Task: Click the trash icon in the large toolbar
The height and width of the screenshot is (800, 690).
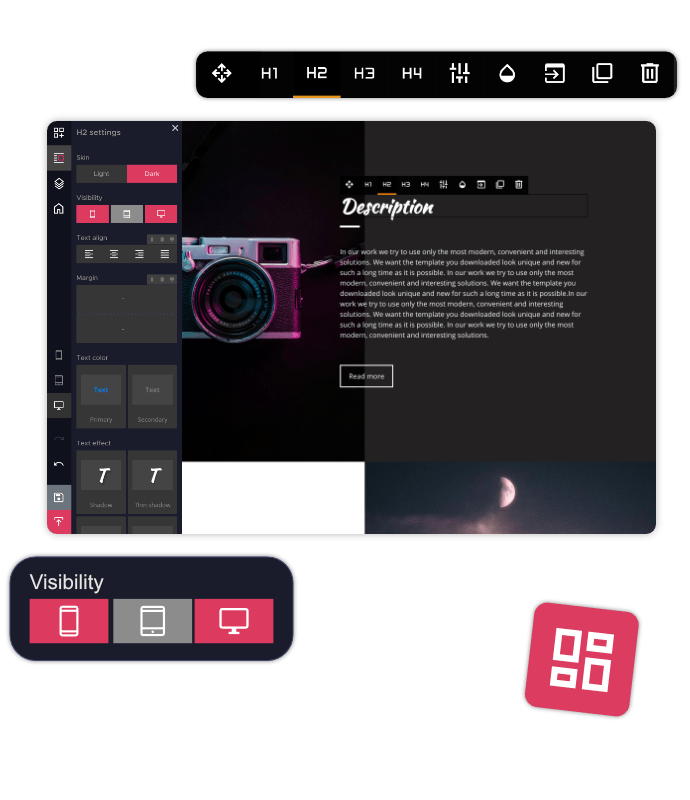Action: coord(650,73)
